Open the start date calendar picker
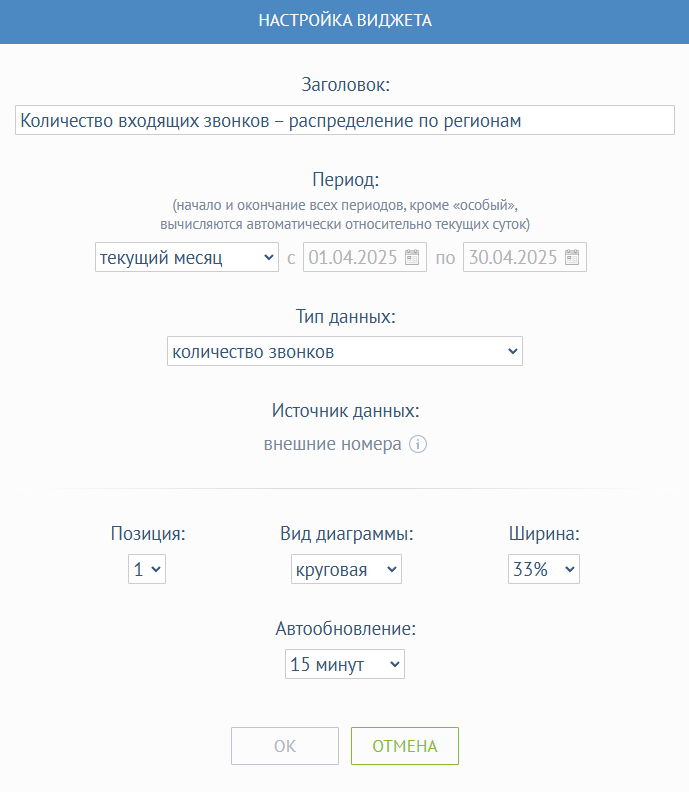Viewport: 689px width, 792px height. (x=412, y=257)
